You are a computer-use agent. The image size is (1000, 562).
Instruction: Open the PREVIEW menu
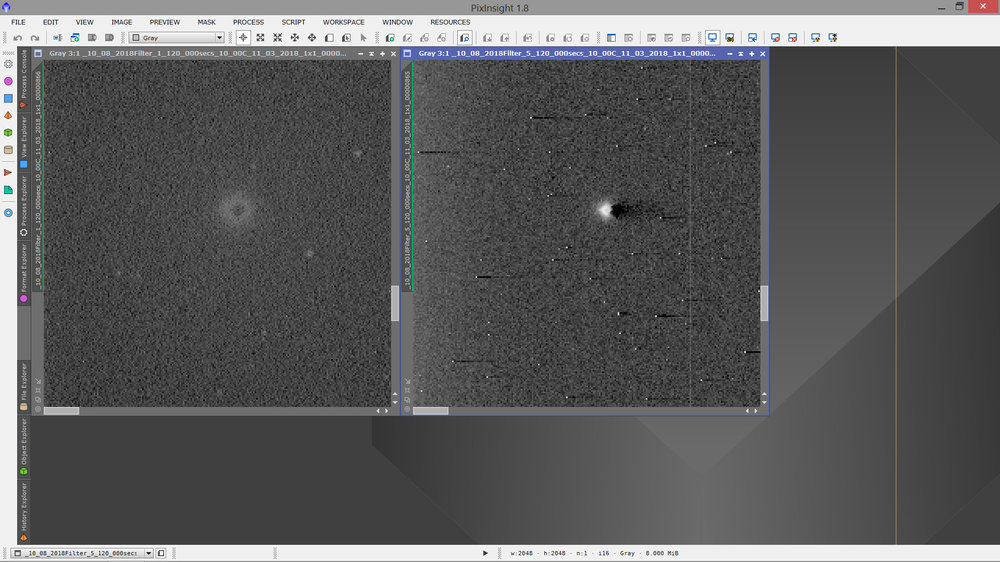(x=165, y=22)
